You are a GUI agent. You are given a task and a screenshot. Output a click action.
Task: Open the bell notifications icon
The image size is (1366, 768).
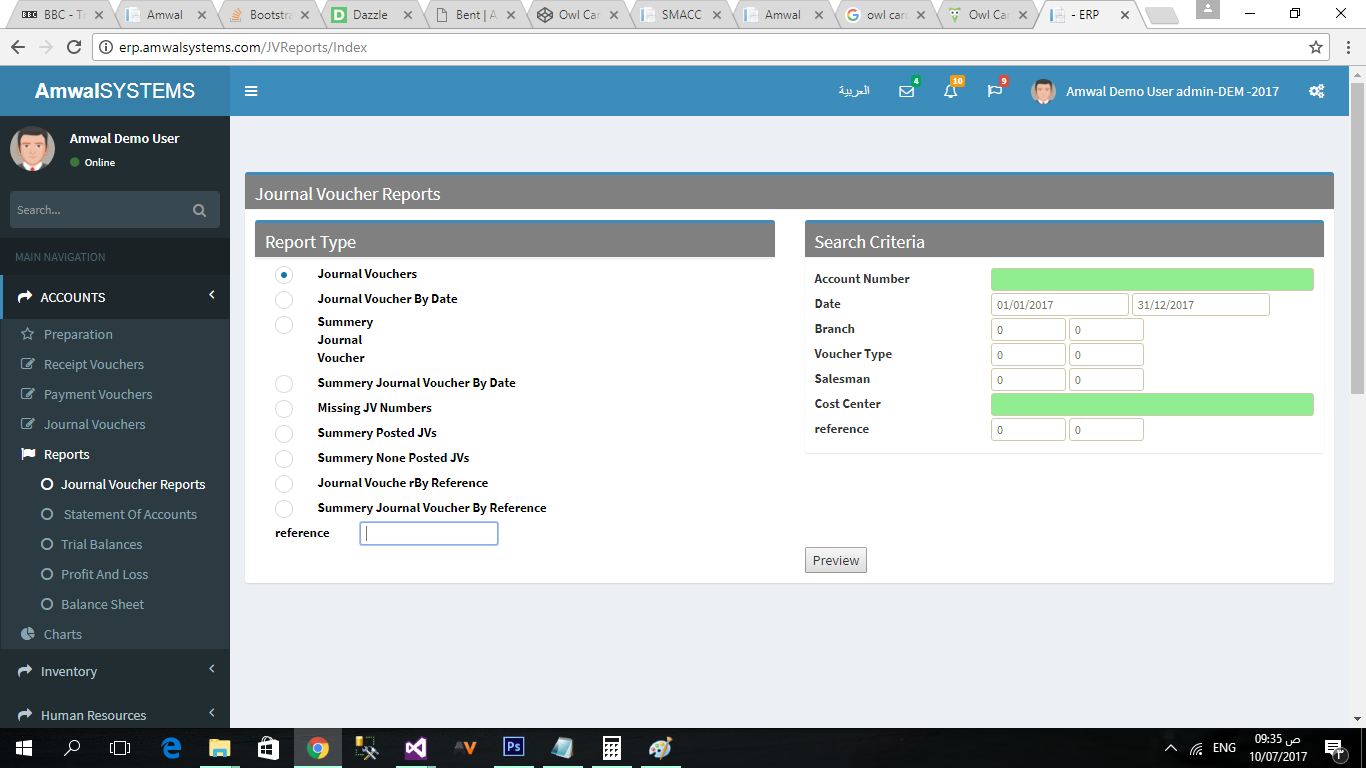tap(950, 91)
